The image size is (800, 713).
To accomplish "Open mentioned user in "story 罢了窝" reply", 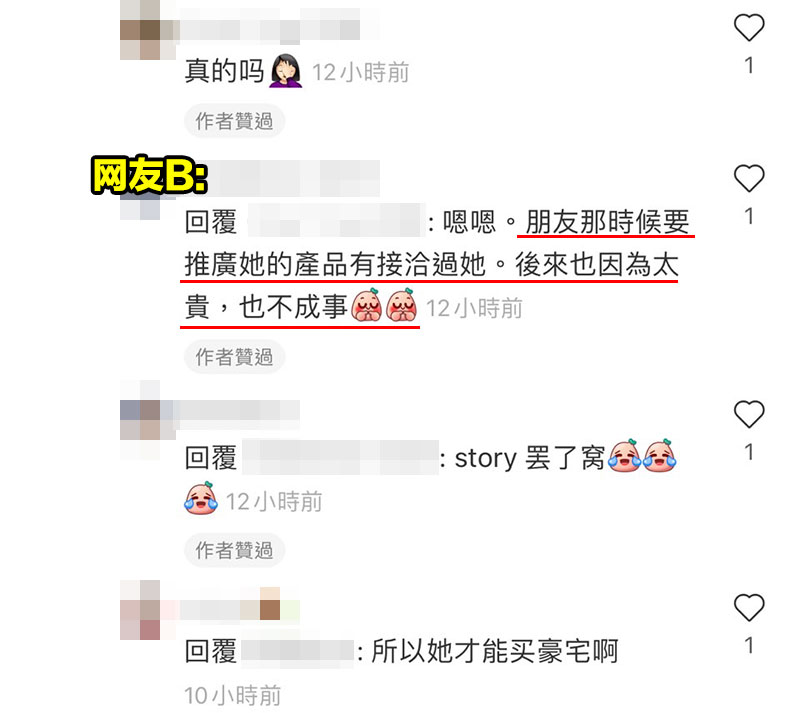I will point(340,457).
